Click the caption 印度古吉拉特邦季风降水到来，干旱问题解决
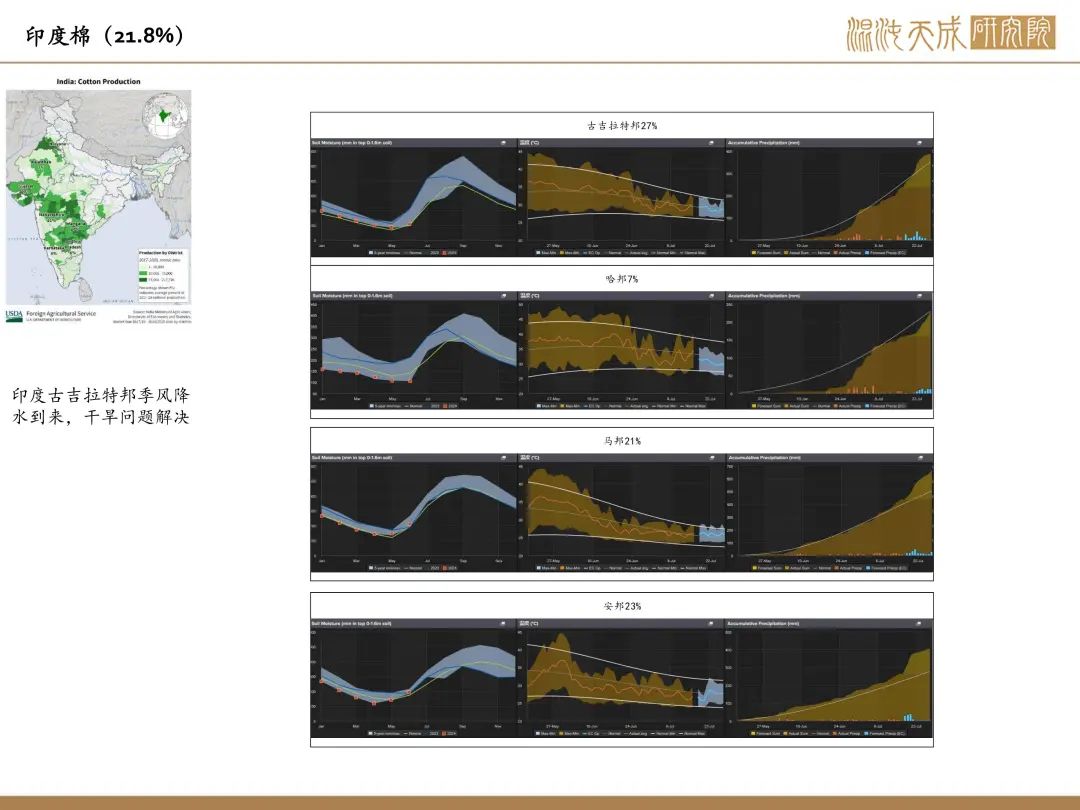Screen dimensions: 1080x810 click(101, 406)
